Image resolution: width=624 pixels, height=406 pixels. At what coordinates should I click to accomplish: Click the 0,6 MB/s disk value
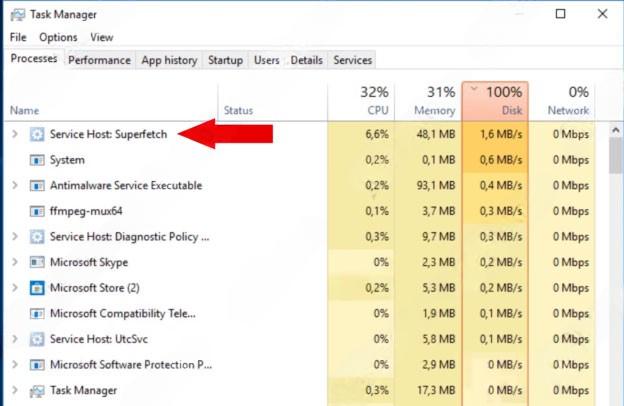[x=501, y=160]
